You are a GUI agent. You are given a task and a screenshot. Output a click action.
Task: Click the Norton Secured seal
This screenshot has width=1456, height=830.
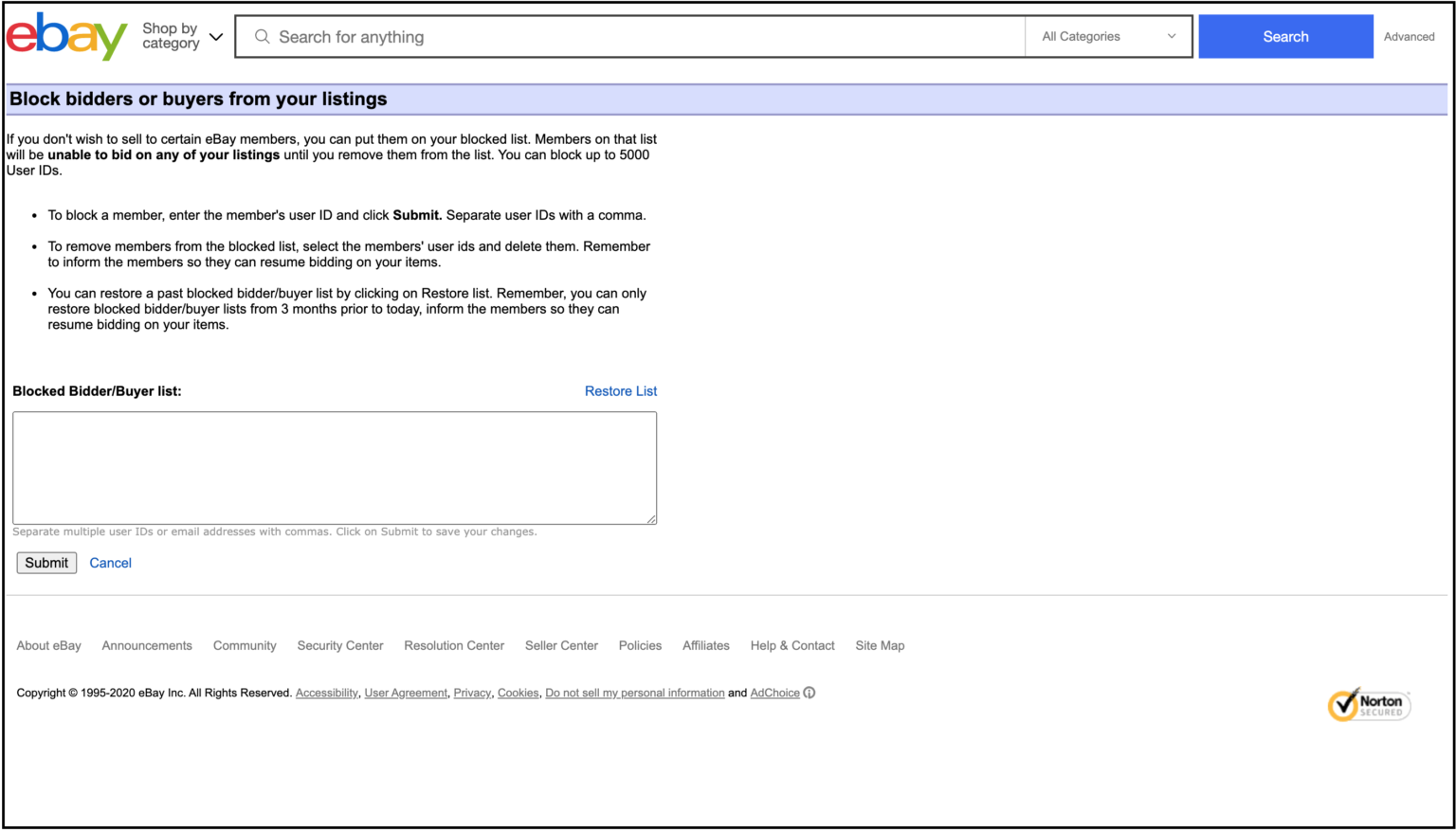[x=1368, y=705]
